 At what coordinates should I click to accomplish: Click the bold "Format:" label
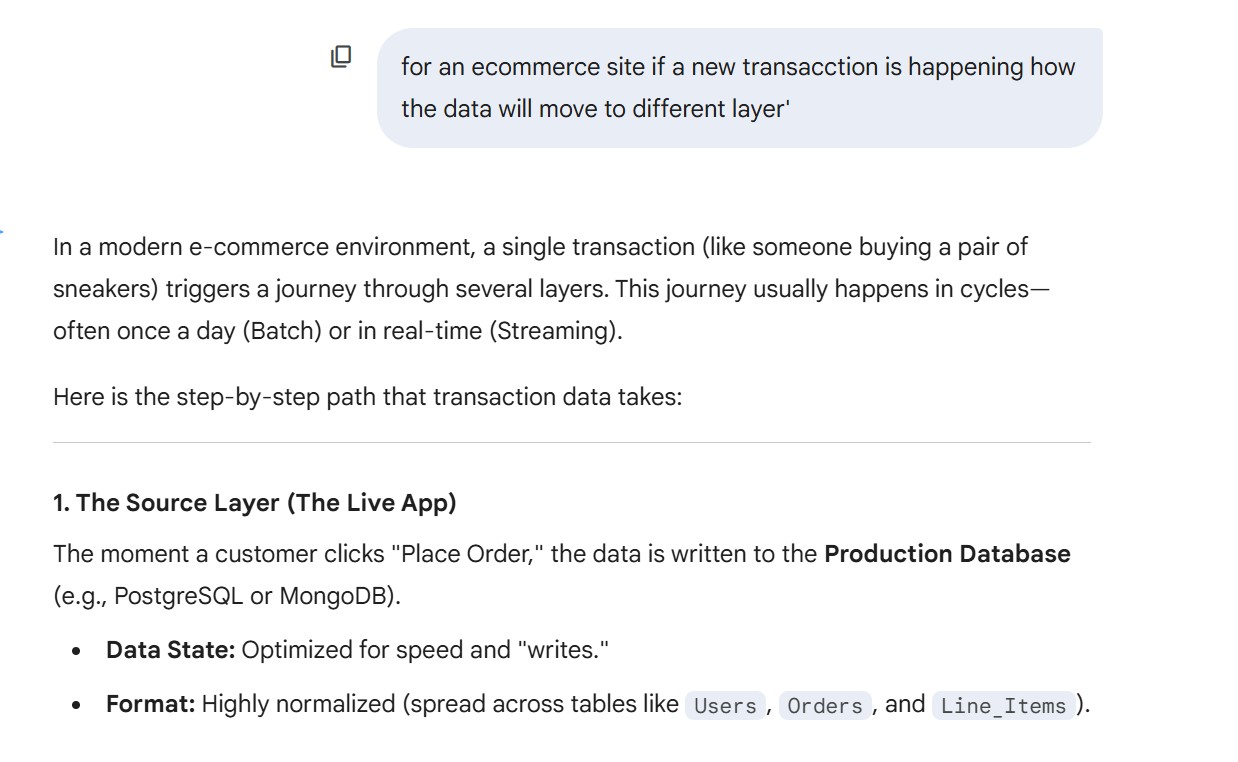point(150,704)
